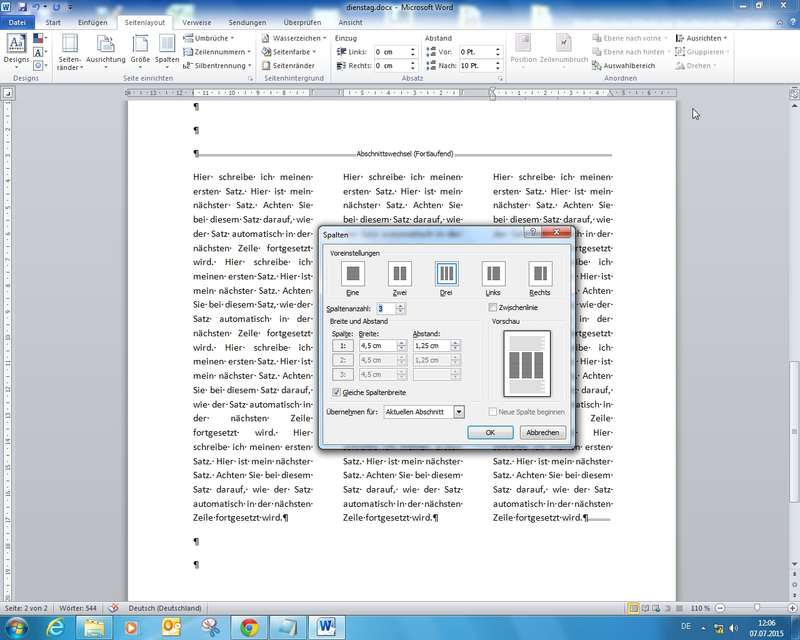Enable the Zwischenlinie checkbox

pos(493,308)
